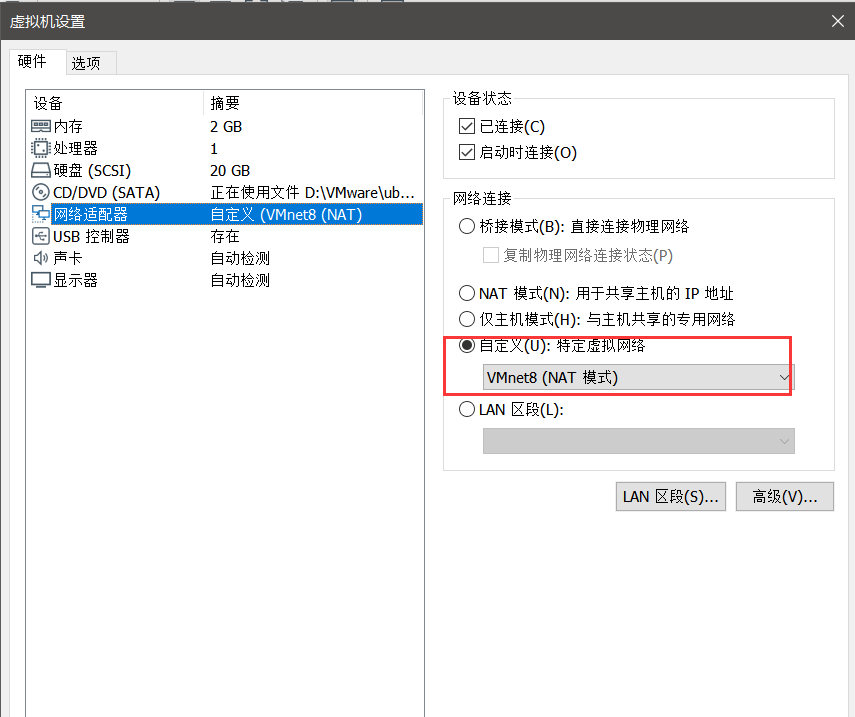Select the CD/DVD (SATA) row text
This screenshot has height=717, width=855.
(106, 192)
